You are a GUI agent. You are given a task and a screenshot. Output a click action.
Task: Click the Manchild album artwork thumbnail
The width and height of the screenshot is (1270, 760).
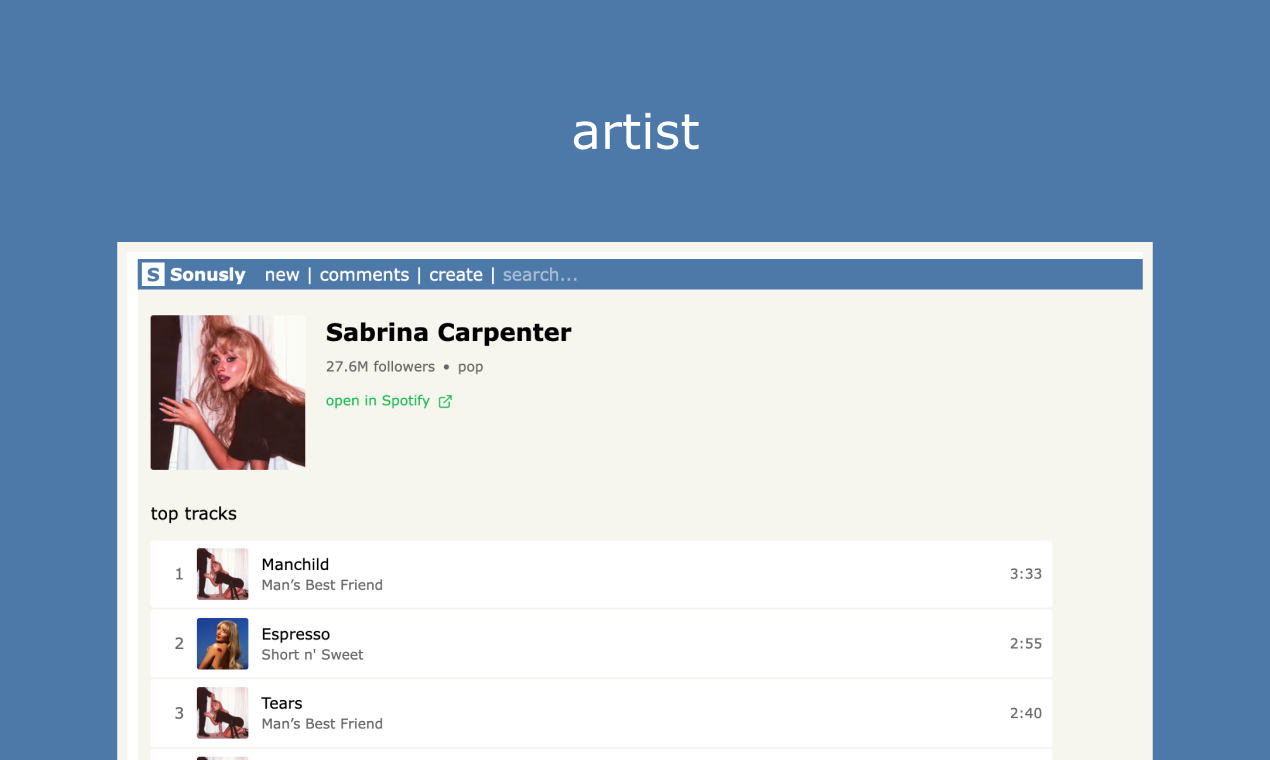coord(222,574)
